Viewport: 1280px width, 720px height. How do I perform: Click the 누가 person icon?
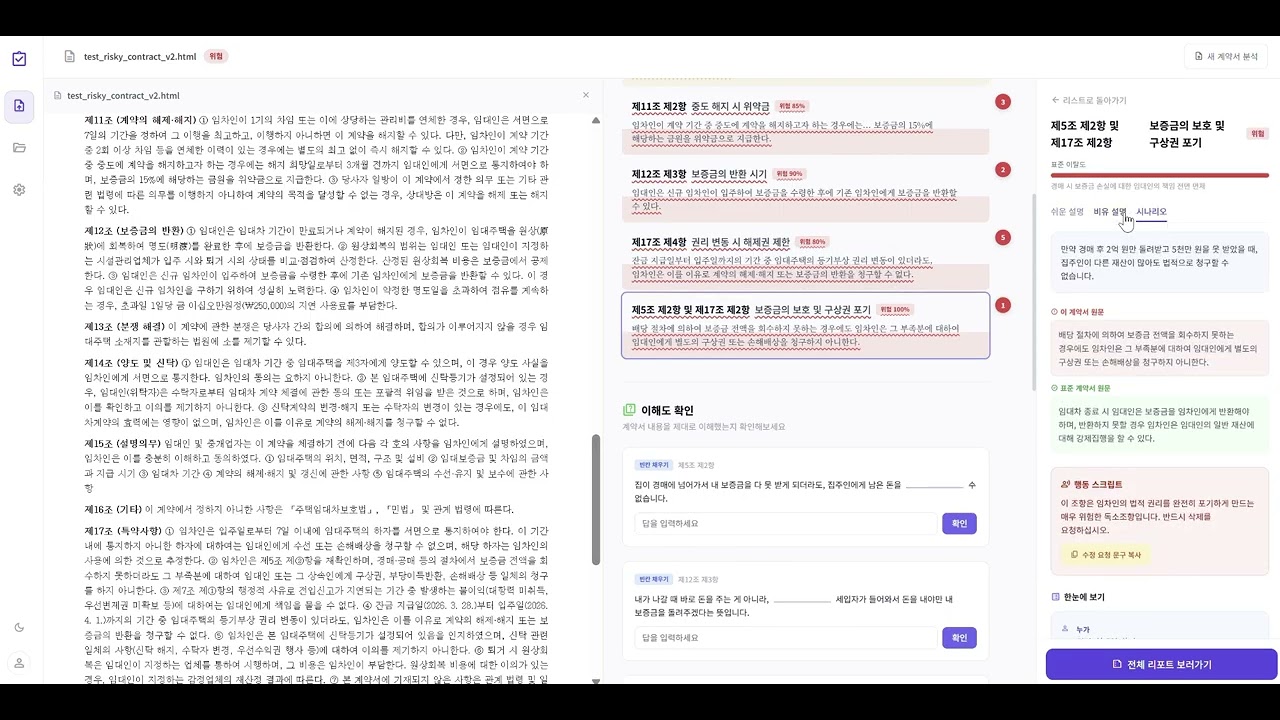[x=1066, y=630]
